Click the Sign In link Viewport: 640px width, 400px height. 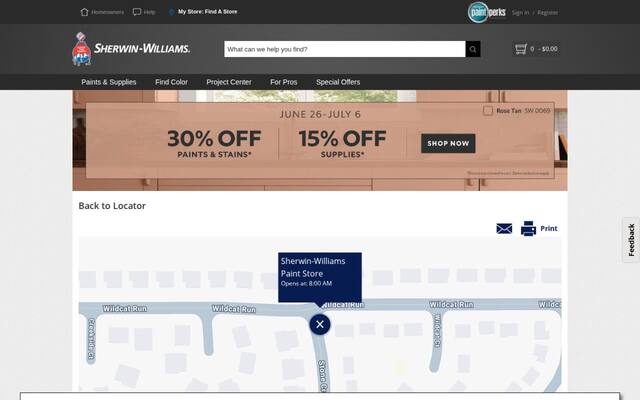(520, 13)
